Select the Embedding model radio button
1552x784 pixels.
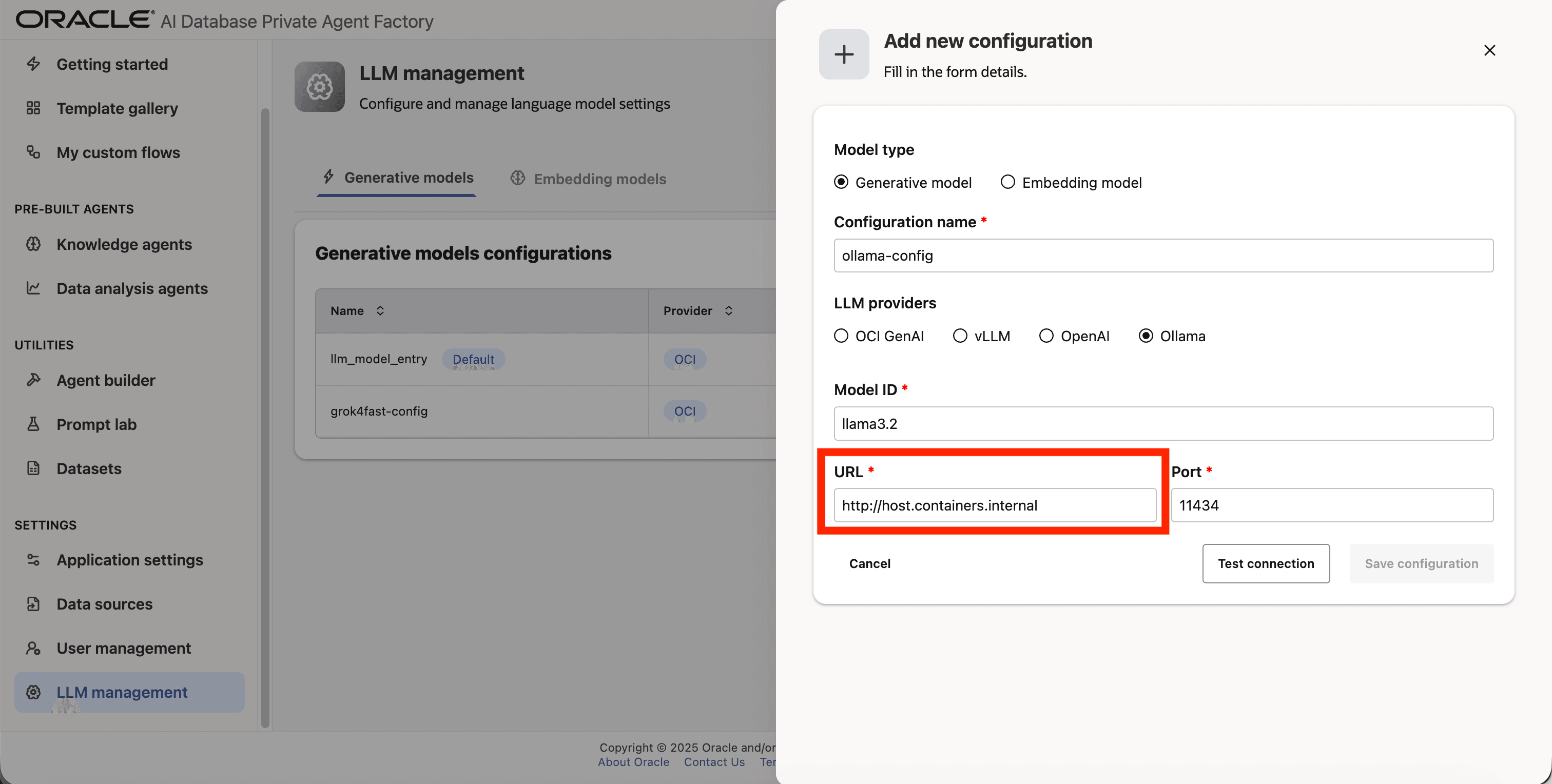pyautogui.click(x=1007, y=183)
